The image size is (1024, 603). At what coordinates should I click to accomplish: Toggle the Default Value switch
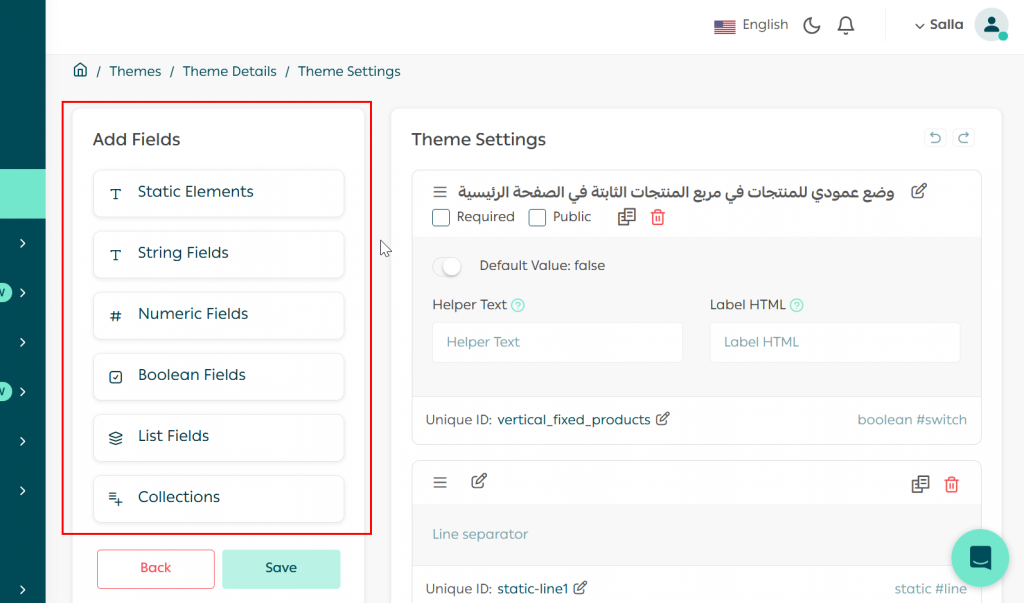click(448, 266)
